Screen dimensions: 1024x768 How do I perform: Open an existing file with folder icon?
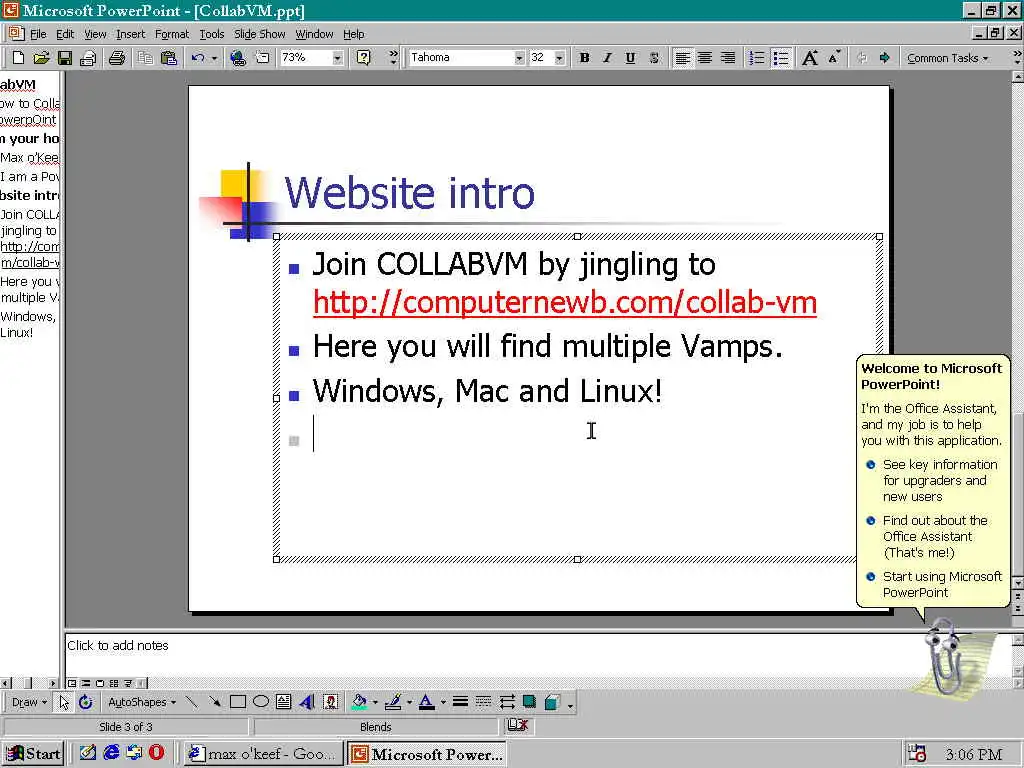pos(41,58)
